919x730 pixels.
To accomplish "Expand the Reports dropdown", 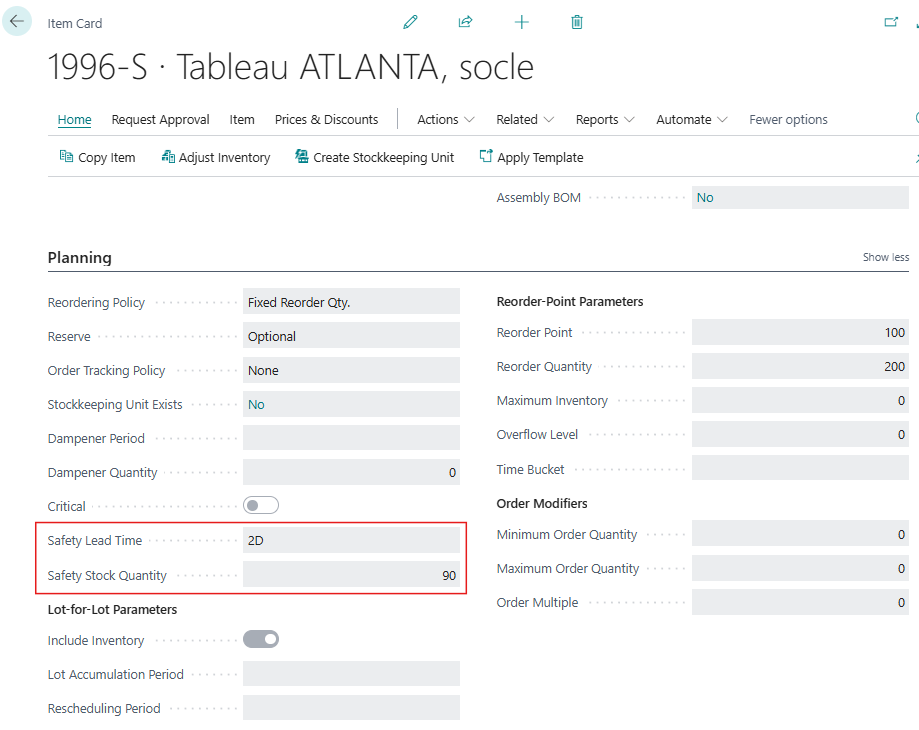I will pos(604,120).
